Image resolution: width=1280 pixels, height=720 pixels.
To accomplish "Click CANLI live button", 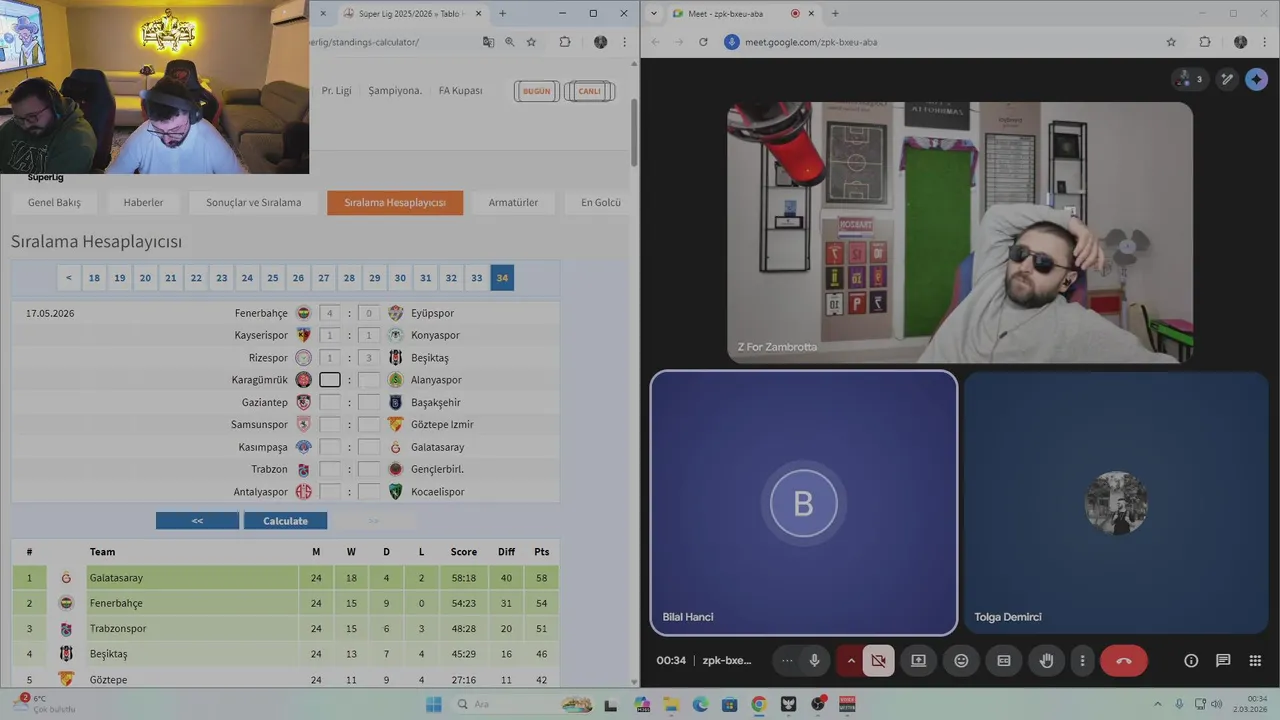I will click(589, 91).
